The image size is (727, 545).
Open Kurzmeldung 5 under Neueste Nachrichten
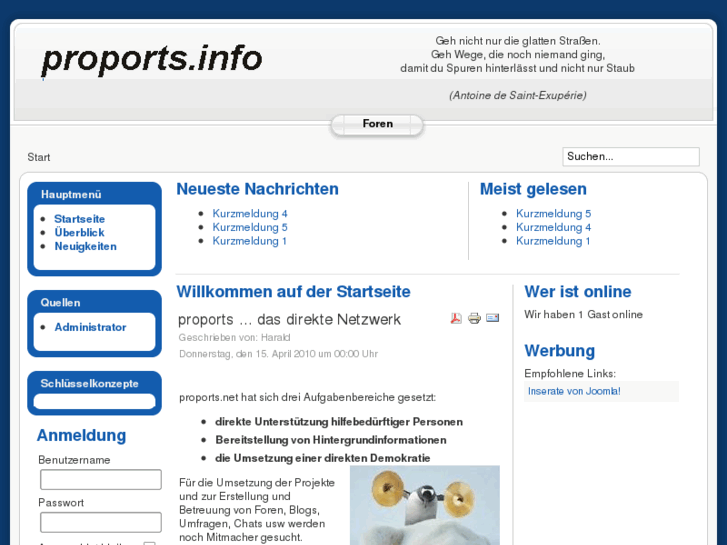tap(250, 227)
